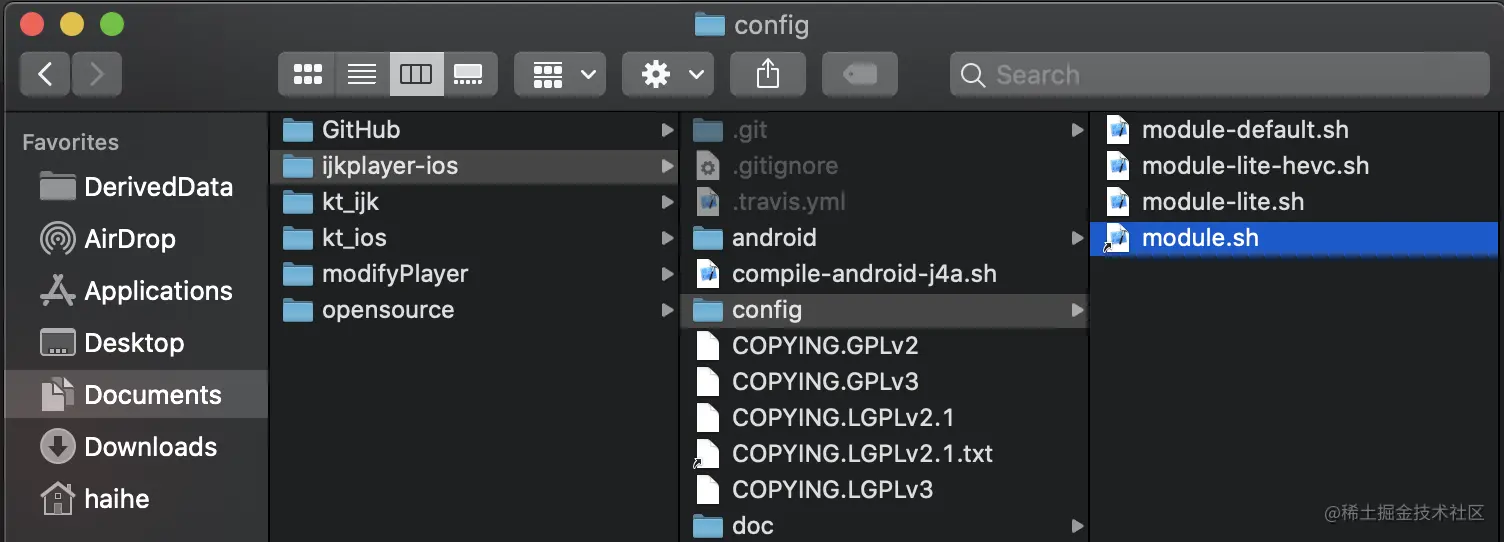
Task: Expand the doc folder arrow
Action: pos(1077,526)
